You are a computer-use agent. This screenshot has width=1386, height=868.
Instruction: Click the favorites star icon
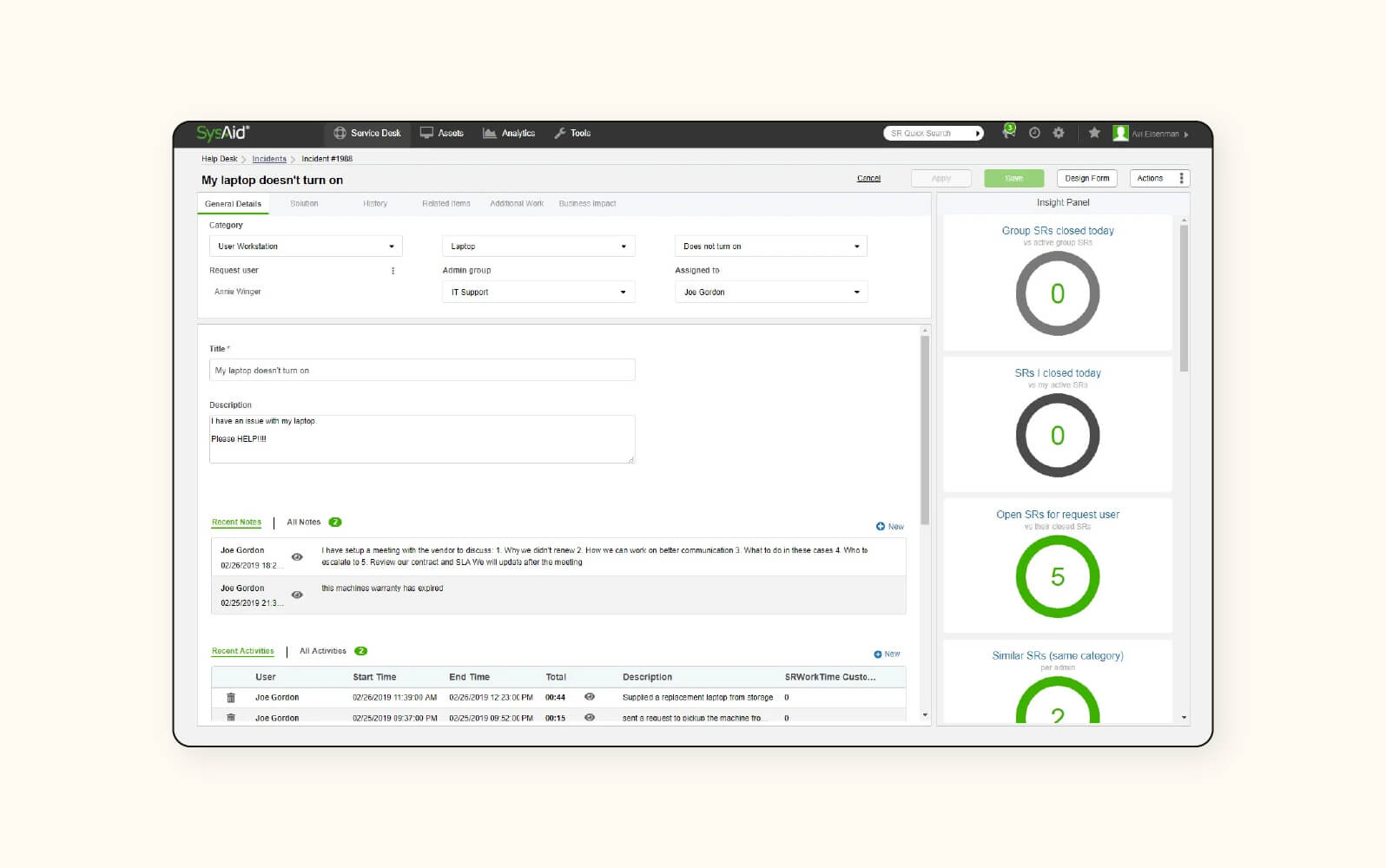tap(1094, 133)
